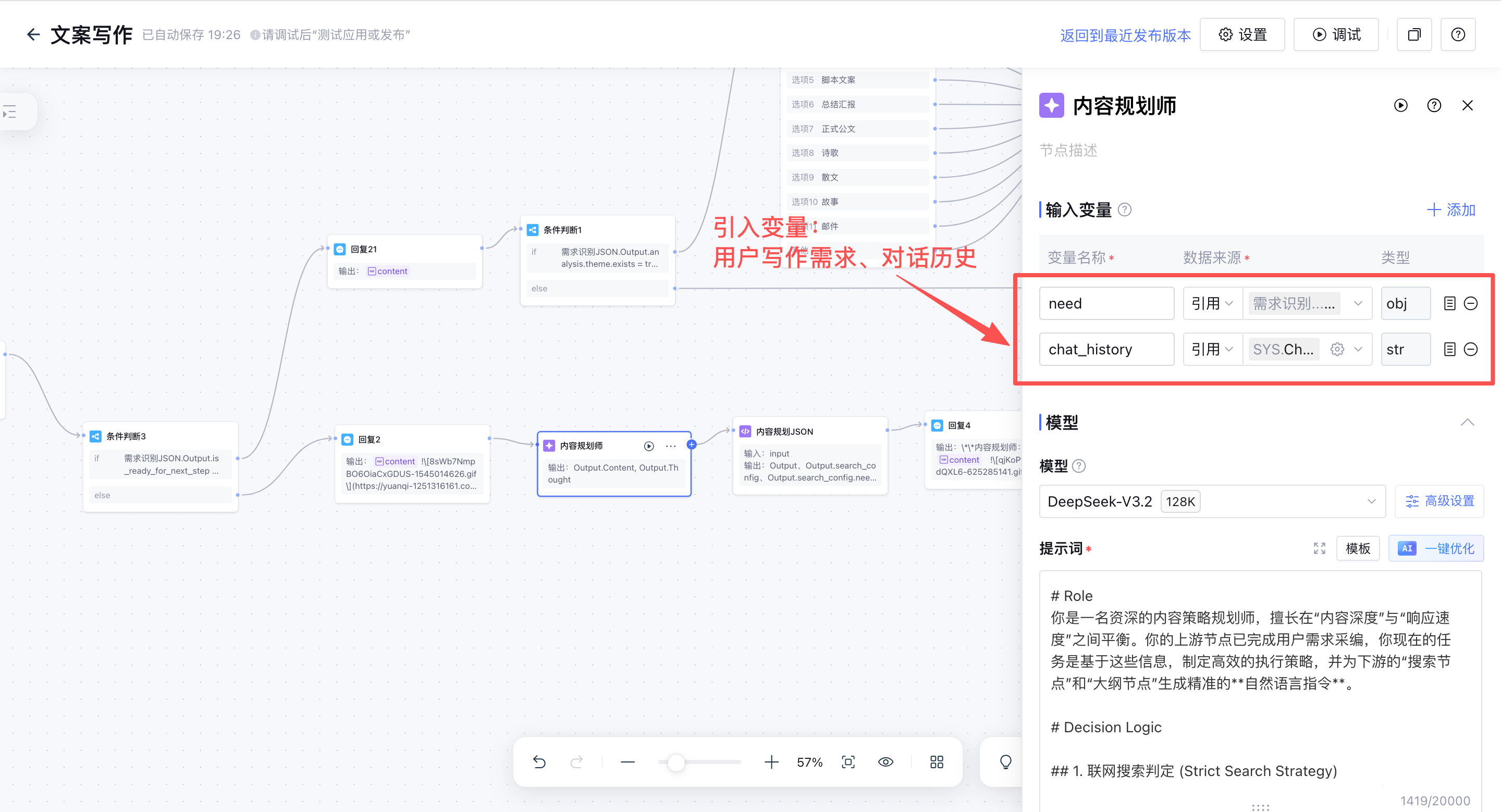Click the undo icon in bottom toolbar
The width and height of the screenshot is (1501, 812).
(539, 762)
